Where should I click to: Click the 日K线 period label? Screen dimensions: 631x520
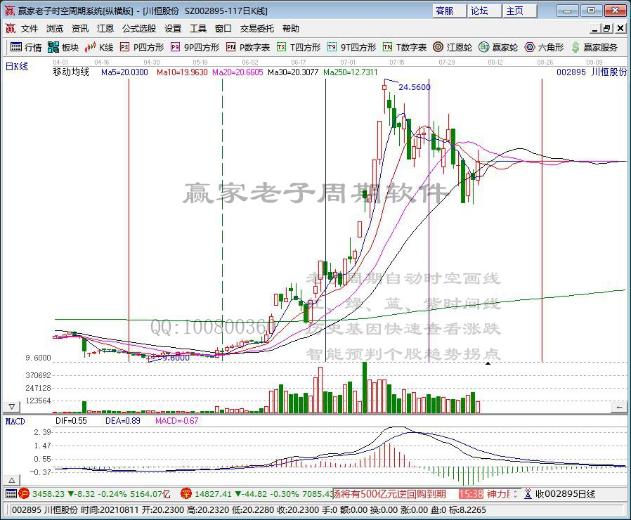(16, 66)
